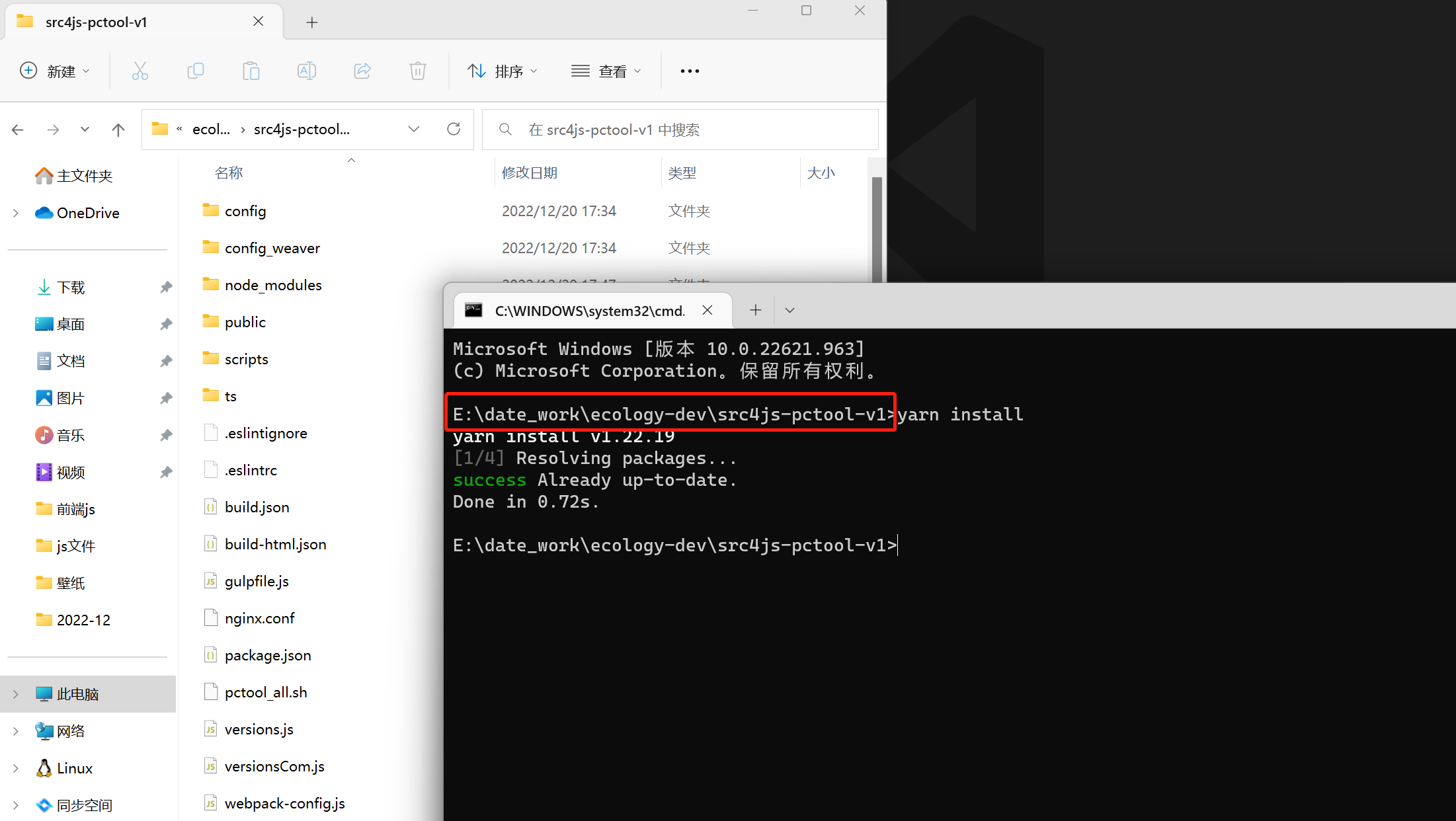Click the search magnifier icon in Explorer
Viewport: 1456px width, 821px height.
[505, 130]
